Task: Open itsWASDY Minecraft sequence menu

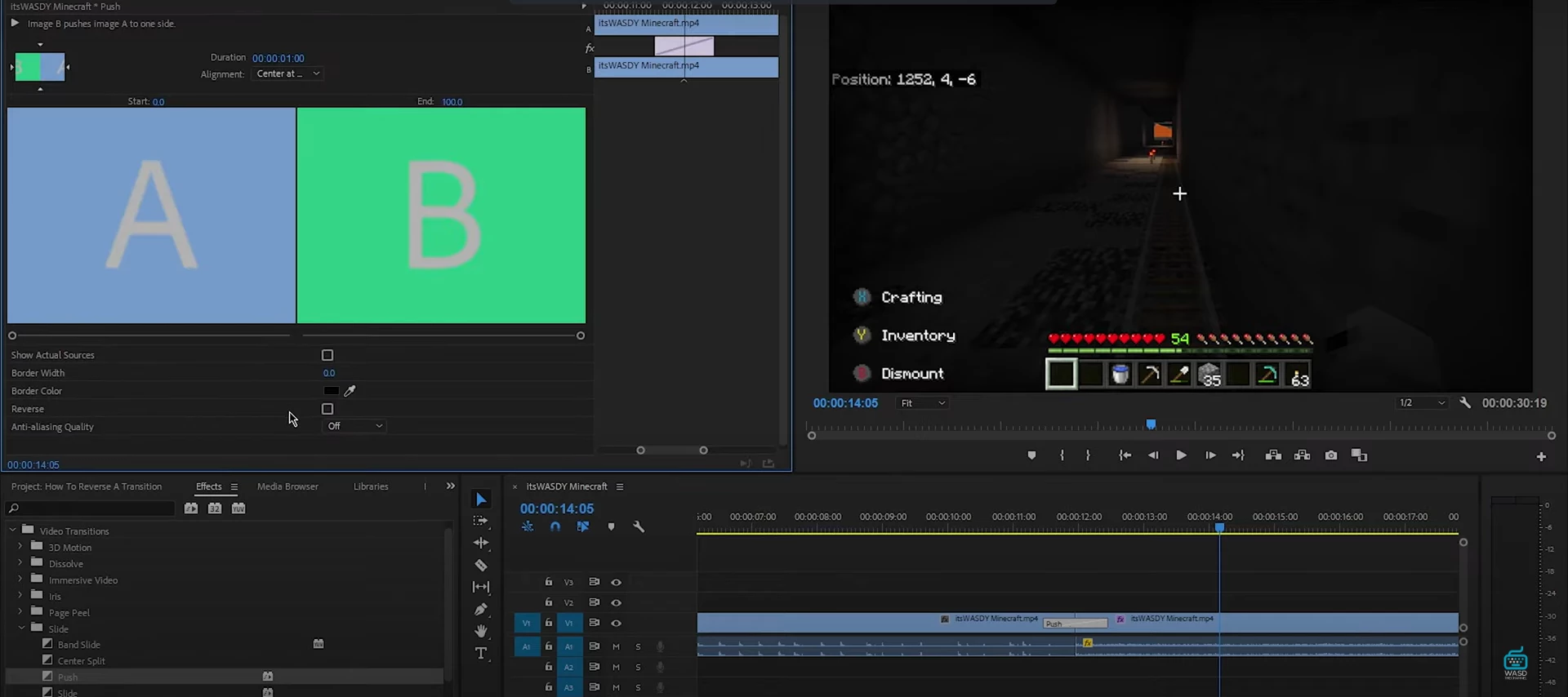Action: (620, 486)
